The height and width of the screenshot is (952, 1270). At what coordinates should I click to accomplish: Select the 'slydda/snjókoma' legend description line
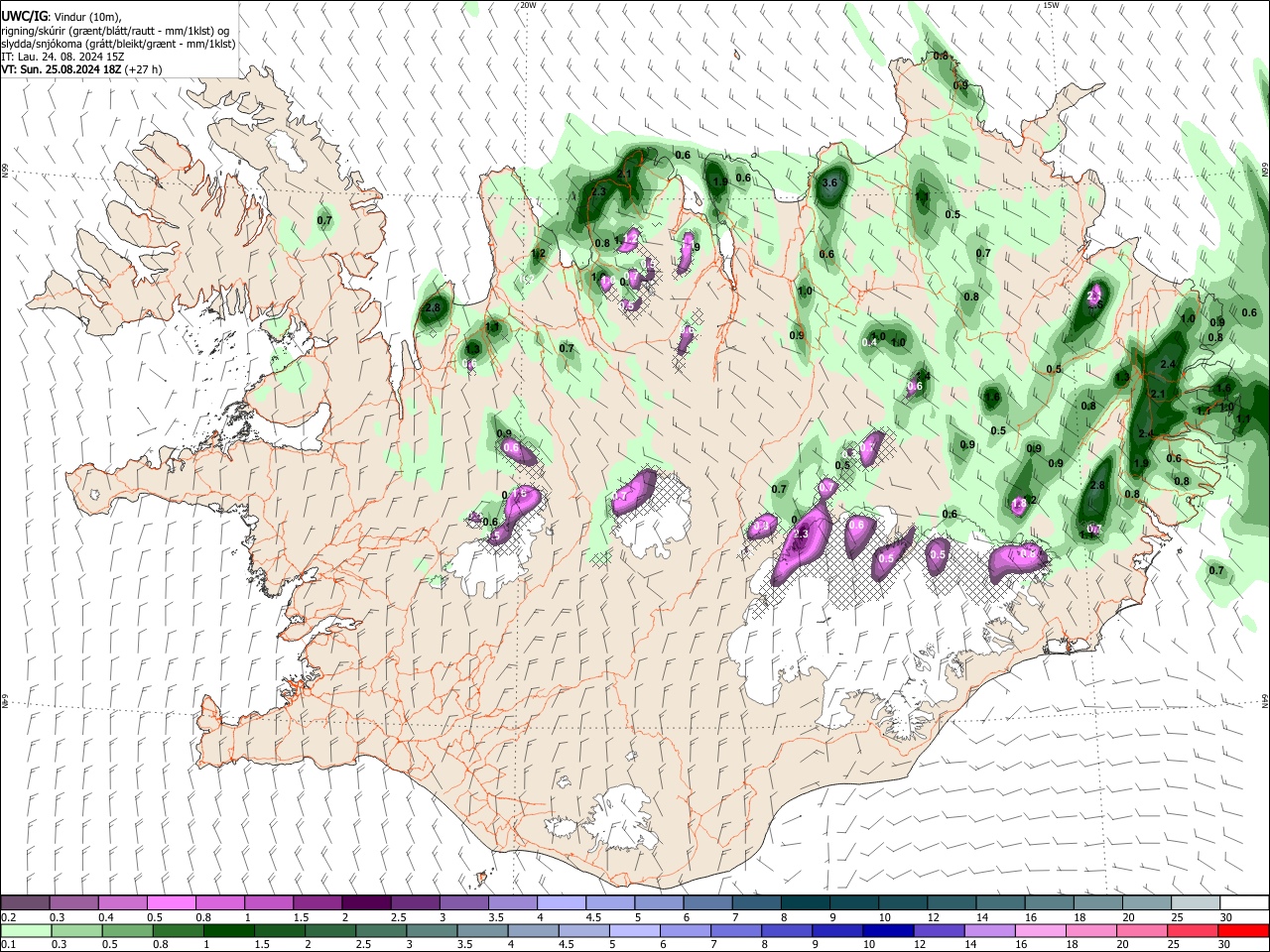(118, 45)
